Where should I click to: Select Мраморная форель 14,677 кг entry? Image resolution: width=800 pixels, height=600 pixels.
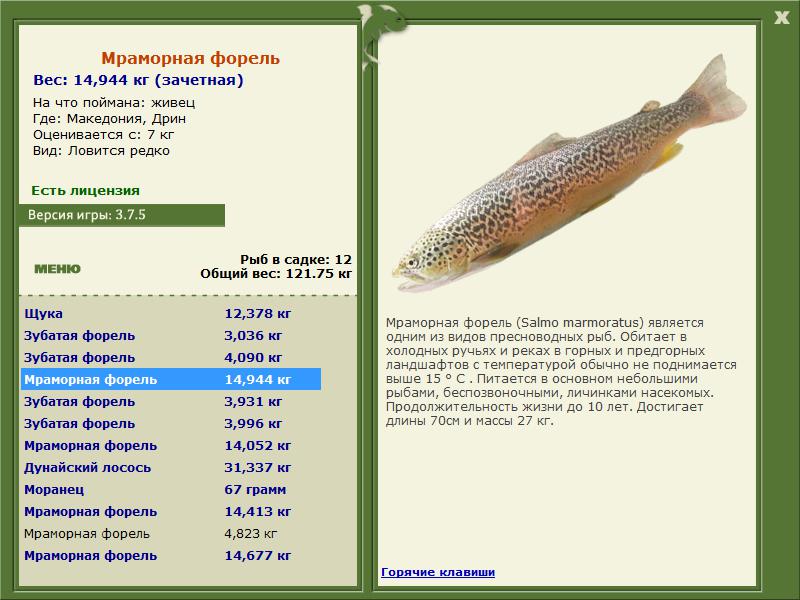click(170, 556)
